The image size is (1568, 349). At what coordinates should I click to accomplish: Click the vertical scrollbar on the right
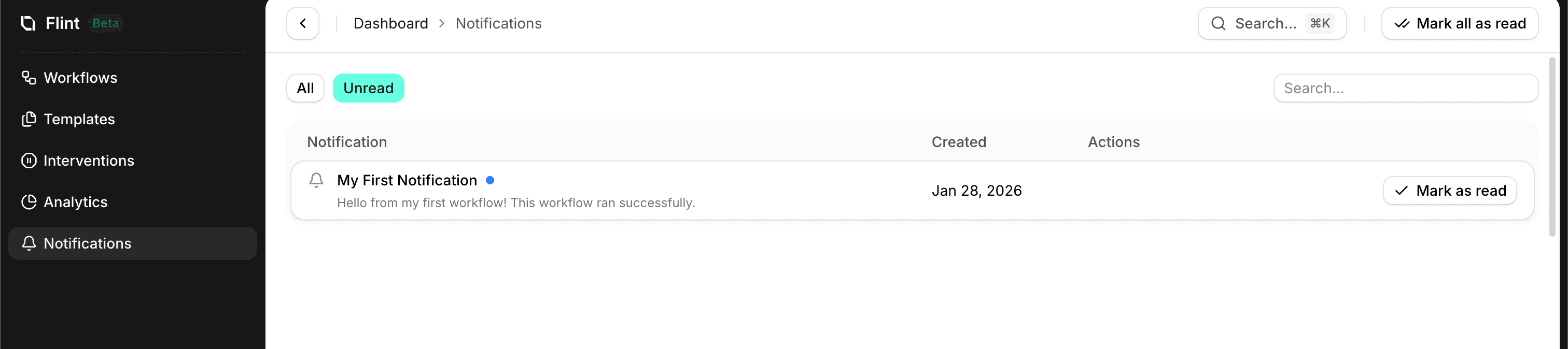pos(1551,146)
